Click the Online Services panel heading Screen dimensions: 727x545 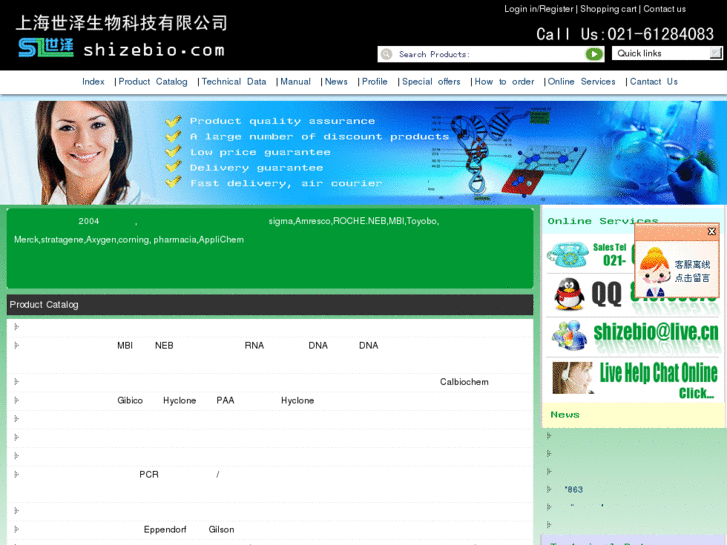[603, 221]
